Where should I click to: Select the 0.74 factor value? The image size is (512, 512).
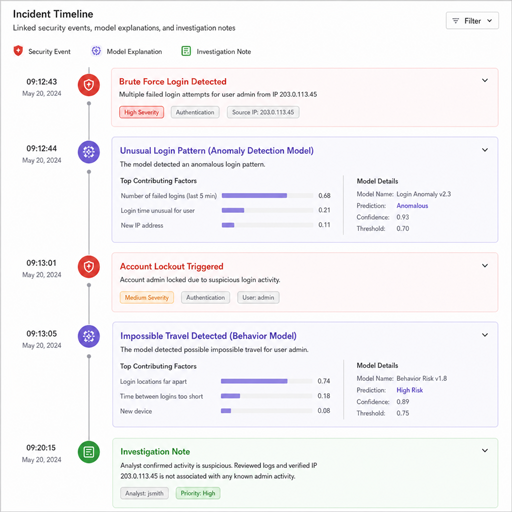click(x=324, y=381)
